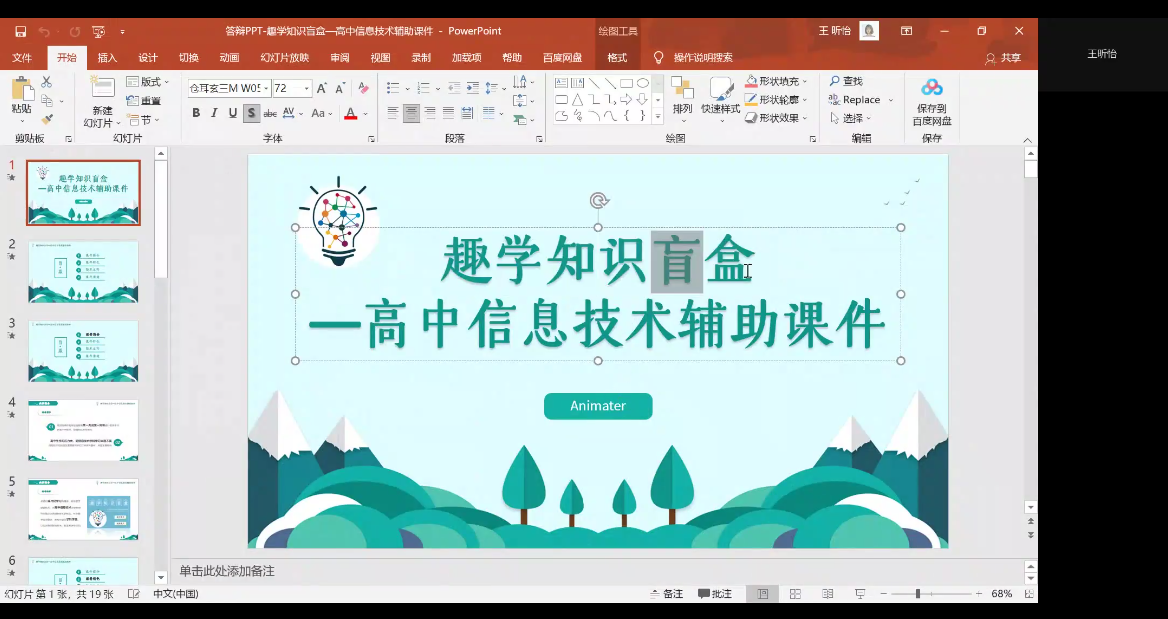This screenshot has height=619, width=1168.
Task: Open the 形状效果 shape effects dropdown
Action: (x=776, y=118)
